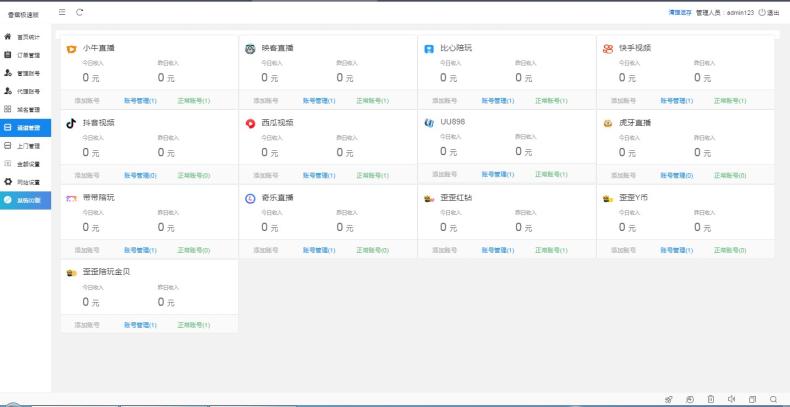The height and width of the screenshot is (407, 790).
Task: Click the UU898 card title
Action: [x=452, y=122]
